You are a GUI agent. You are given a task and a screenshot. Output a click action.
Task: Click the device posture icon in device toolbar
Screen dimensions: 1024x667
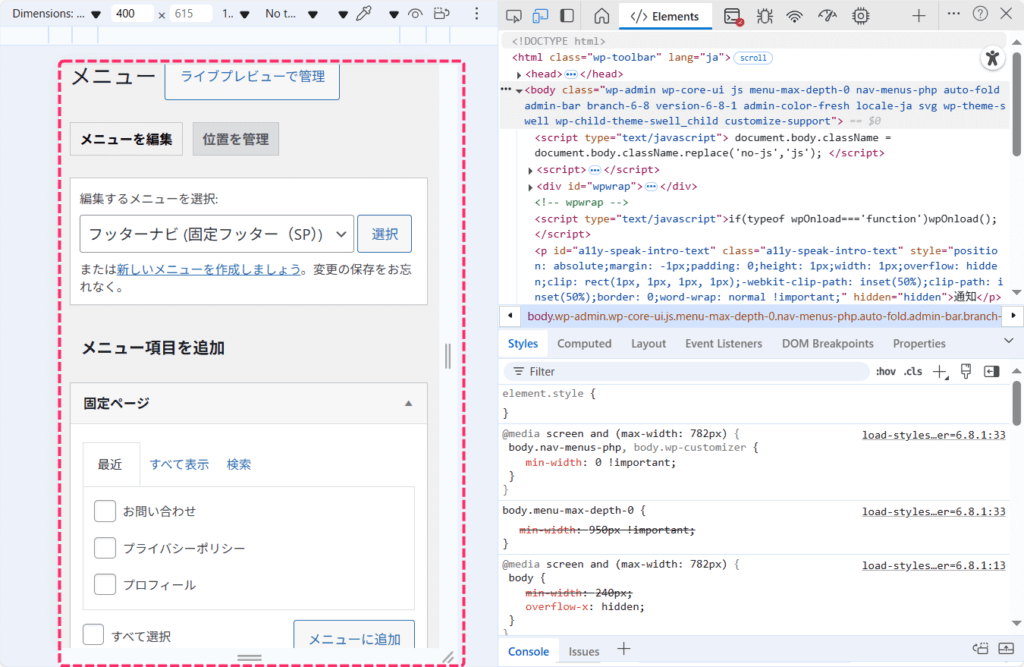pyautogui.click(x=442, y=14)
